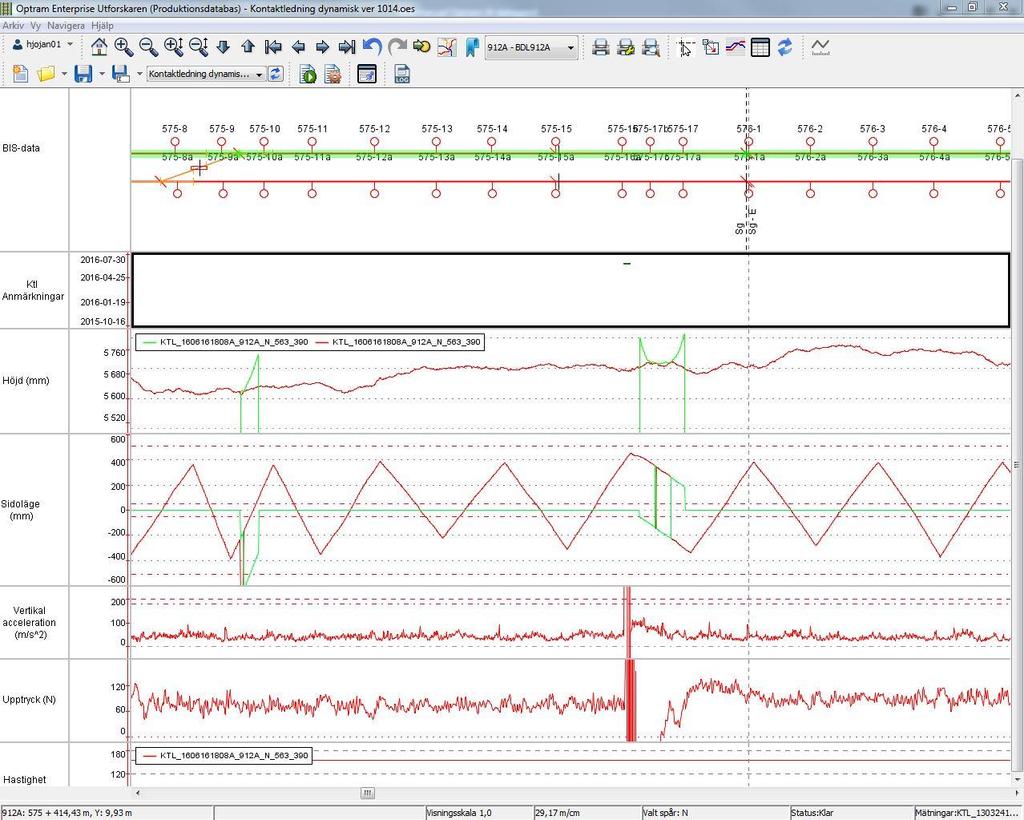Expand the Save As dropdown arrow
1024x820 pixels.
[x=139, y=74]
